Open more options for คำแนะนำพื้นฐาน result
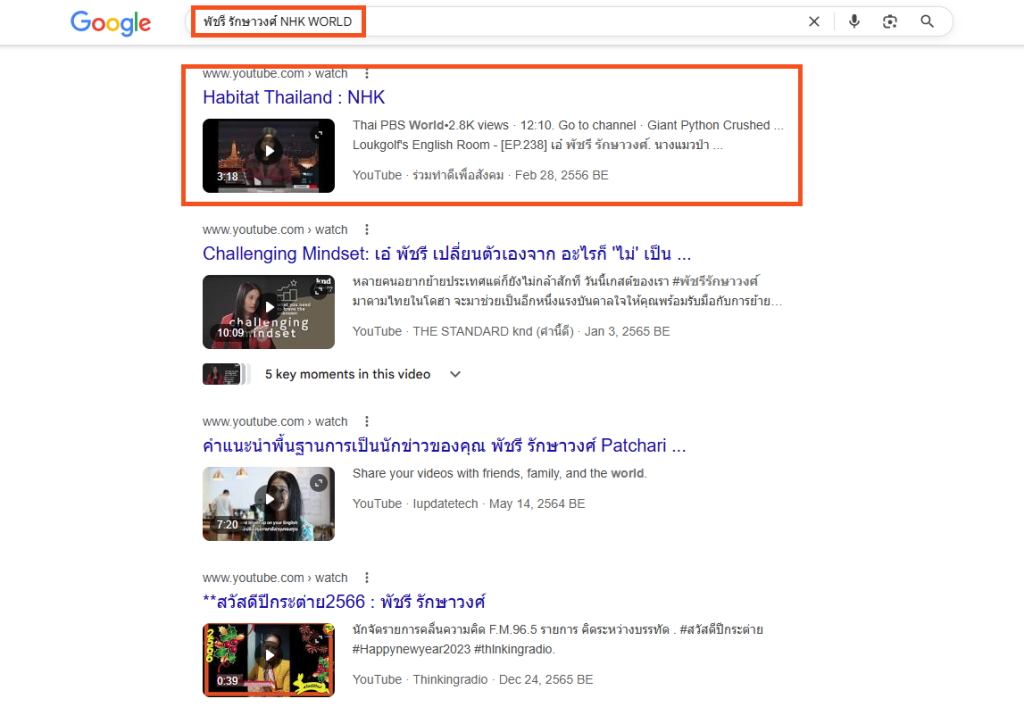Screen dimensions: 1024x707 (367, 422)
